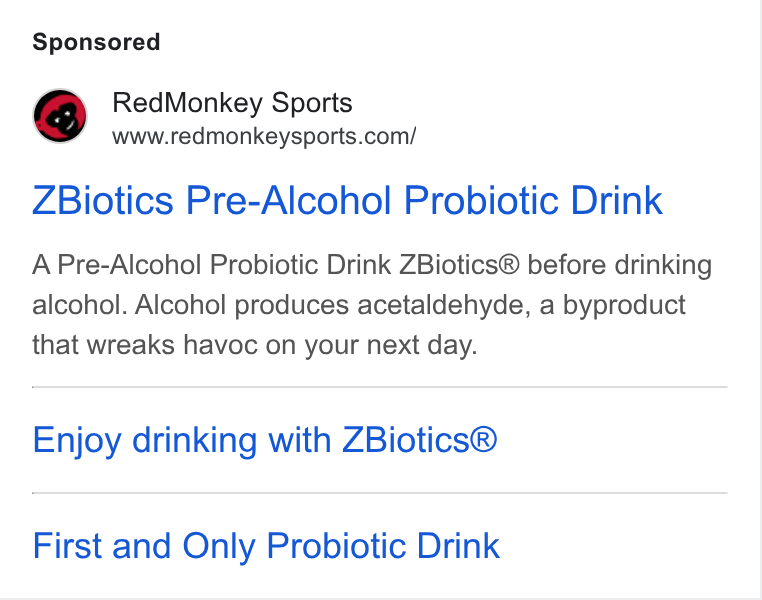This screenshot has width=762, height=600.
Task: Click the divider above Enjoy drinking sitelink
Action: tap(380, 387)
